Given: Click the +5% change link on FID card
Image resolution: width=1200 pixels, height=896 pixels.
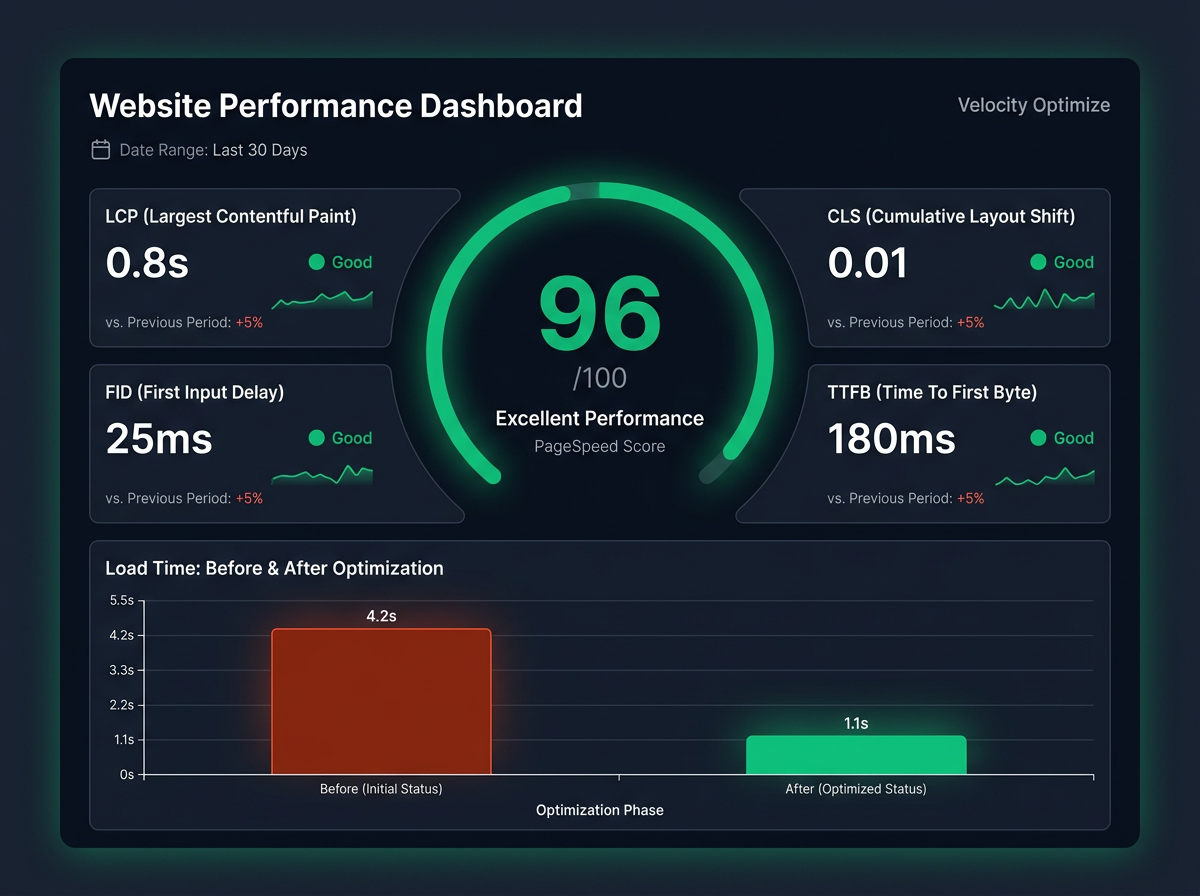Looking at the screenshot, I should tap(248, 497).
